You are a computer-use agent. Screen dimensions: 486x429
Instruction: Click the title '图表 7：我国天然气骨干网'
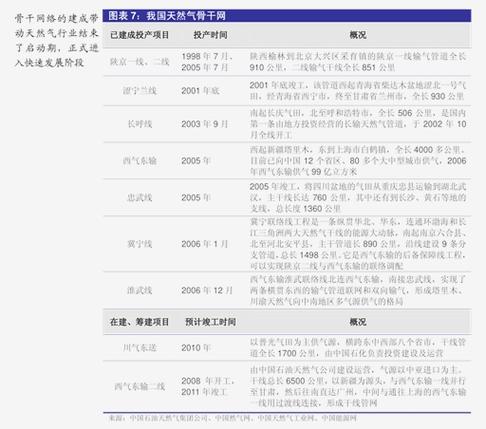point(167,16)
